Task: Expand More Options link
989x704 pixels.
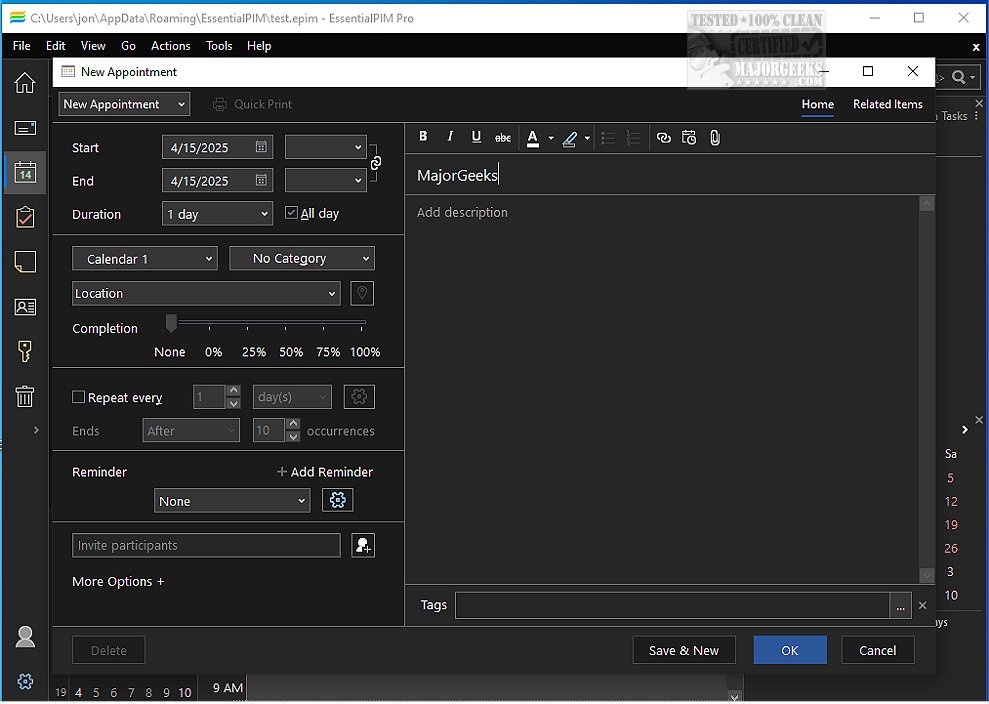Action: [x=118, y=582]
